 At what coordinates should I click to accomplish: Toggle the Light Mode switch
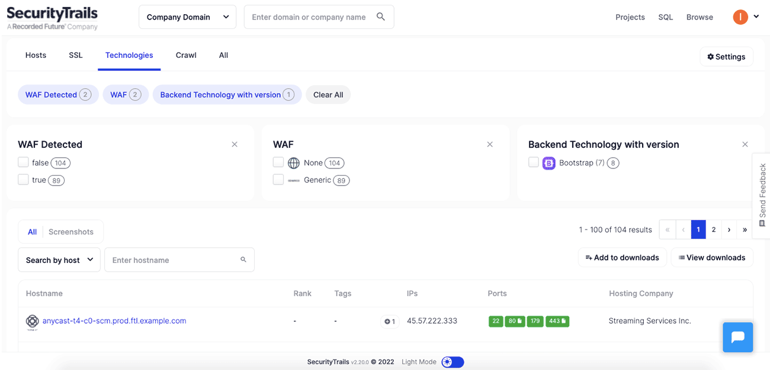[452, 362]
